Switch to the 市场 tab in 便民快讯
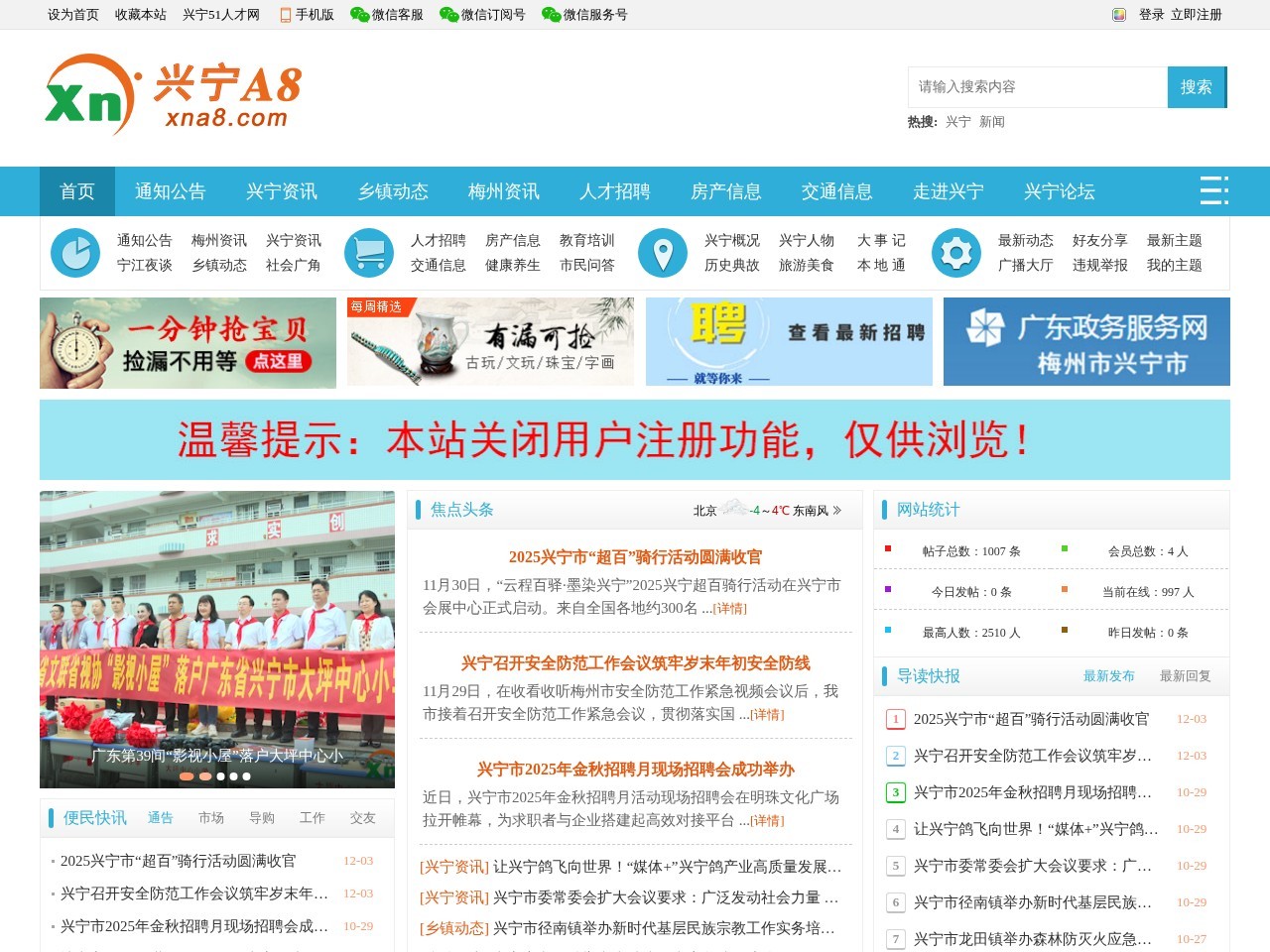Screen dimensions: 1270x952 (210, 818)
